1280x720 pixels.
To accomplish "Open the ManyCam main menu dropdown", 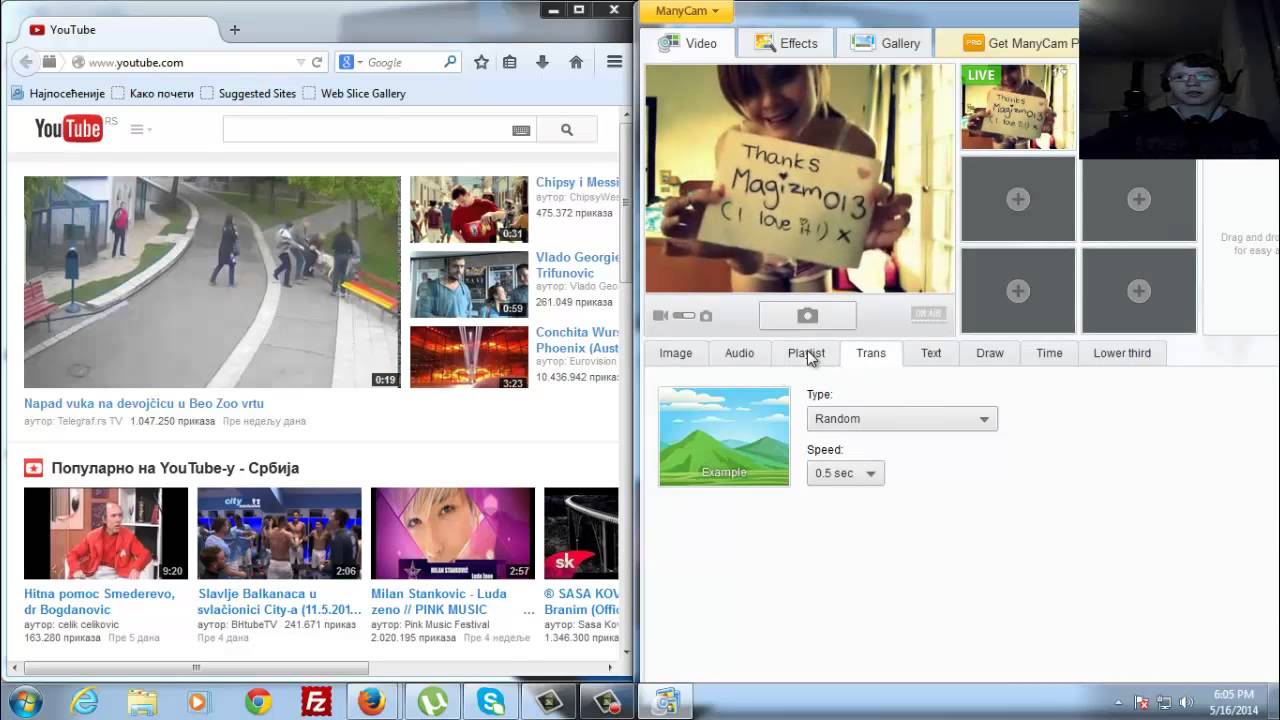I will click(x=687, y=11).
